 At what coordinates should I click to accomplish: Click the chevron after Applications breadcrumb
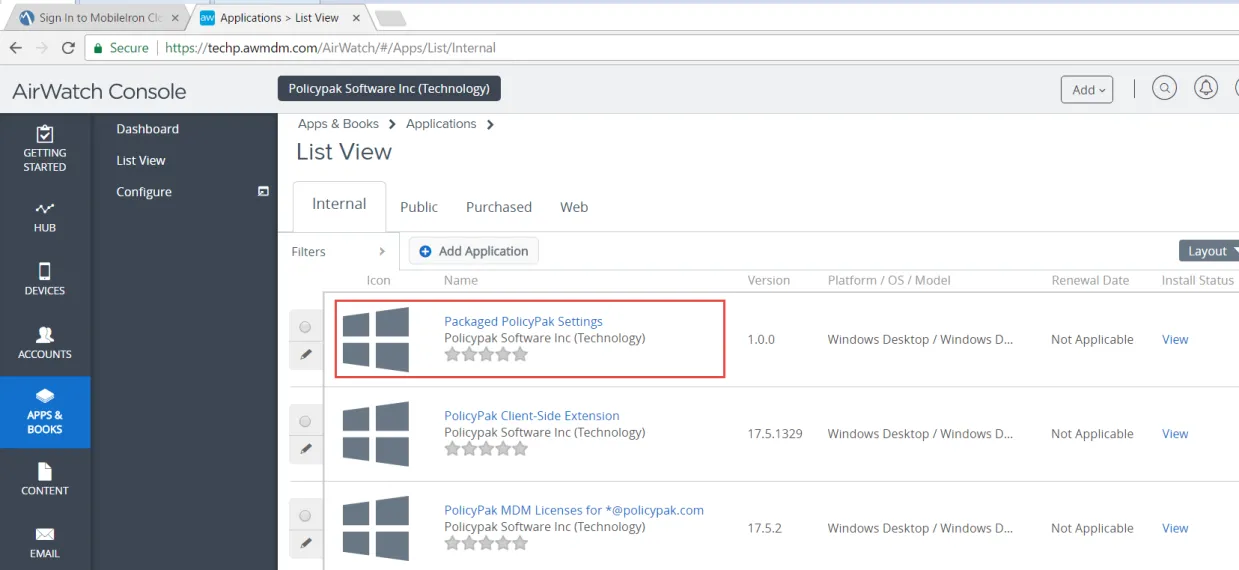coord(490,124)
